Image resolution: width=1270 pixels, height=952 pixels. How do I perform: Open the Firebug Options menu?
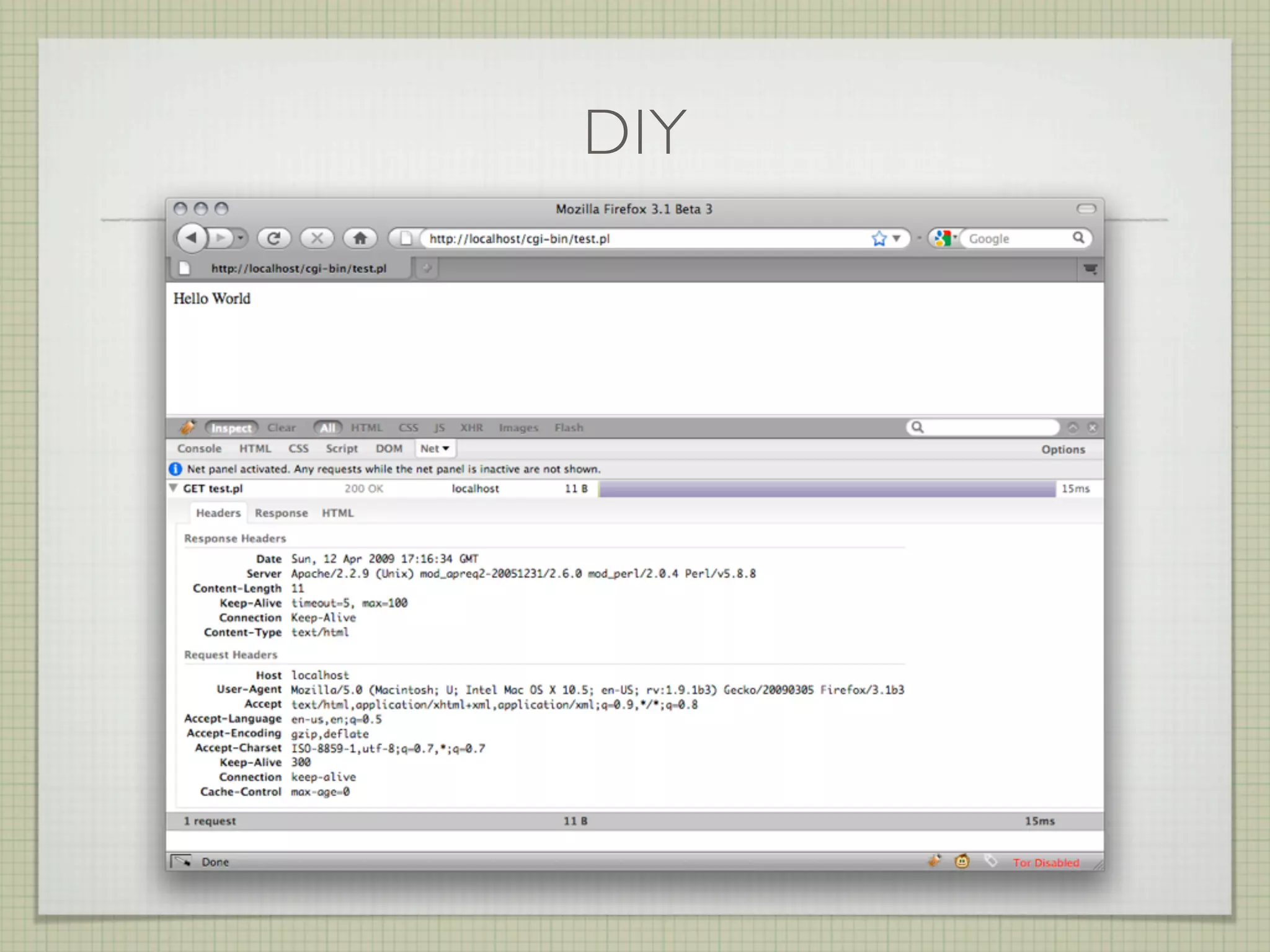pyautogui.click(x=1063, y=449)
